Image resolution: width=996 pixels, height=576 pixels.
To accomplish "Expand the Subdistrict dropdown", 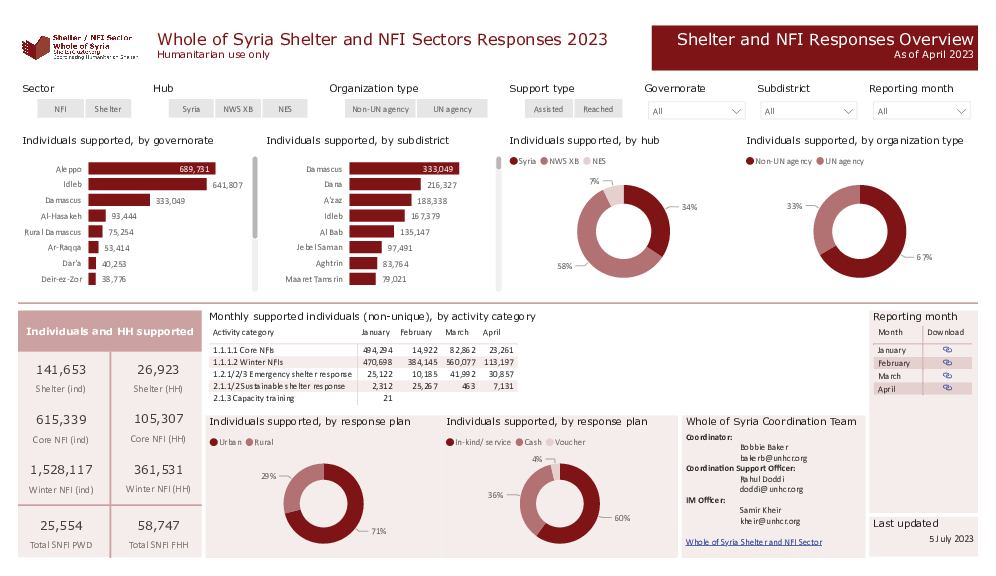I will coord(807,111).
